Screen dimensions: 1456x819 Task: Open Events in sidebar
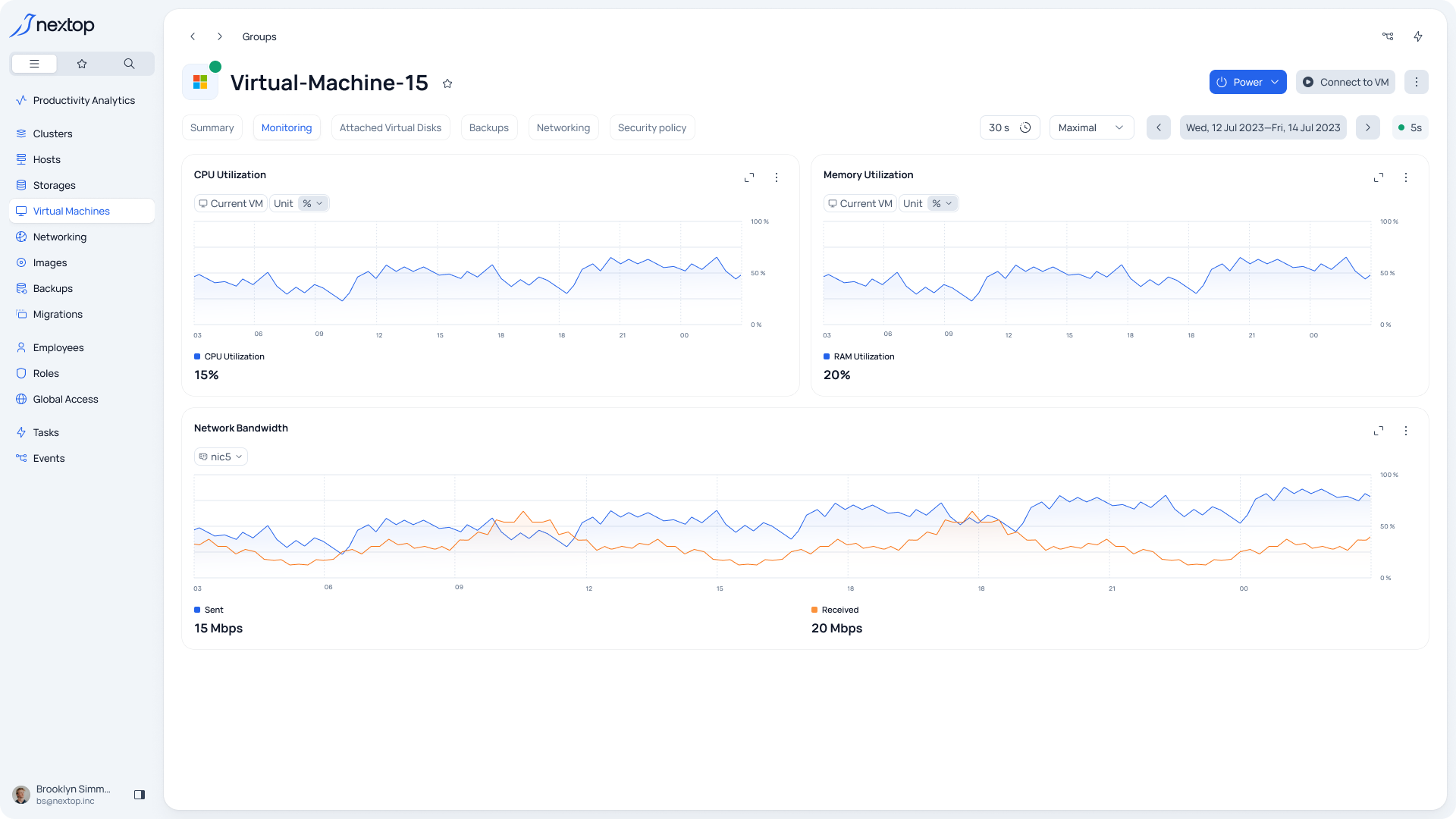point(82,458)
